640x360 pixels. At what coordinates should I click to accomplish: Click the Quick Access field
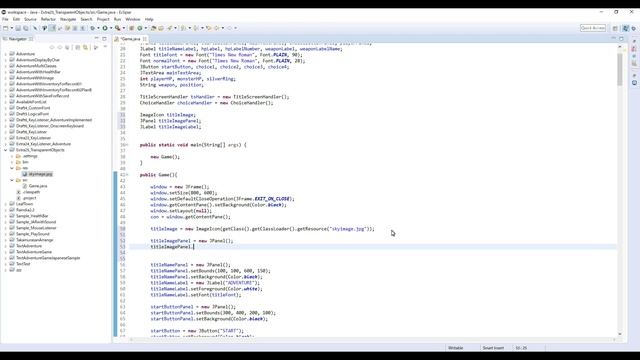[593, 28]
